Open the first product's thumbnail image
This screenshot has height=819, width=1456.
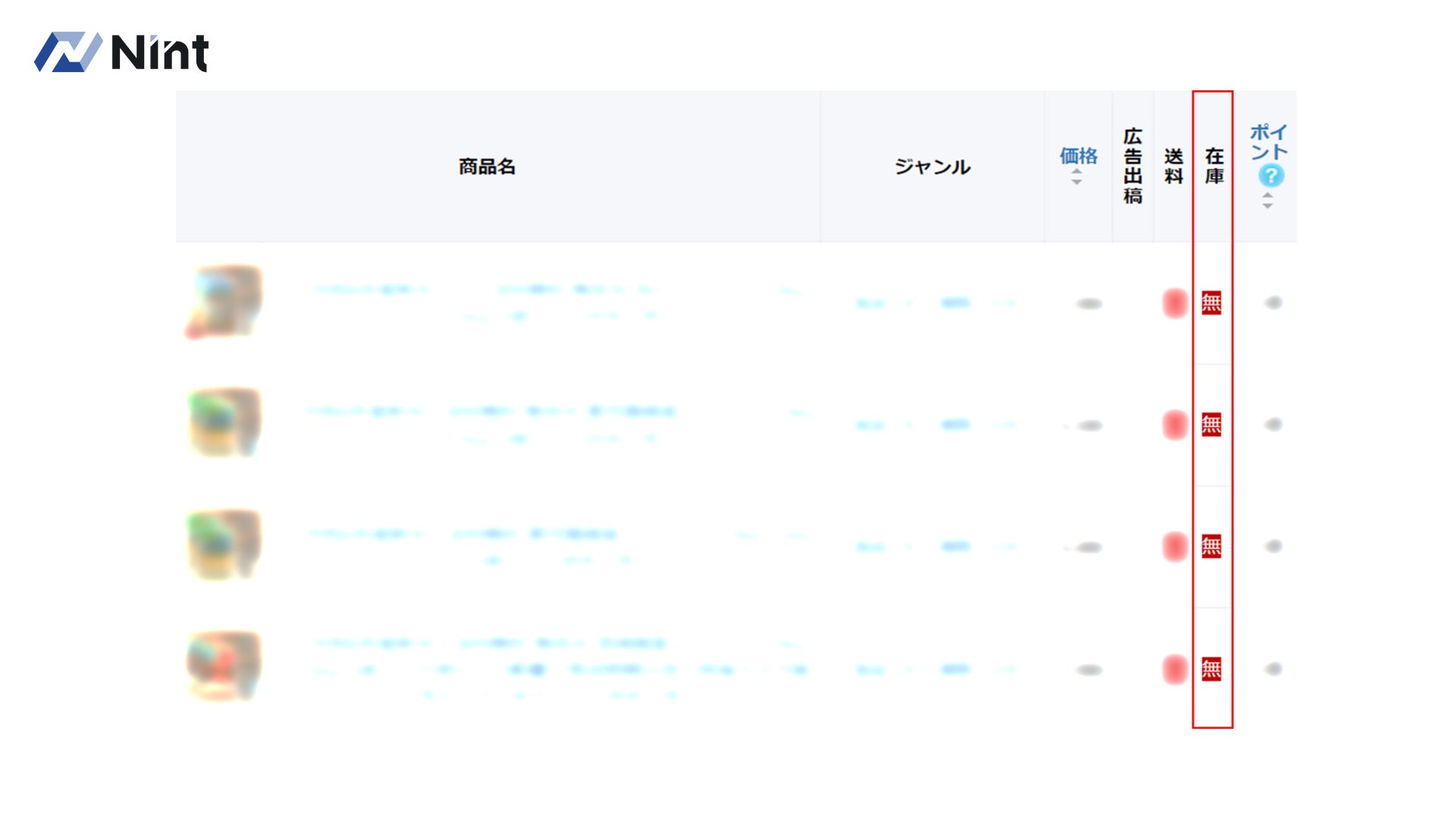[224, 301]
